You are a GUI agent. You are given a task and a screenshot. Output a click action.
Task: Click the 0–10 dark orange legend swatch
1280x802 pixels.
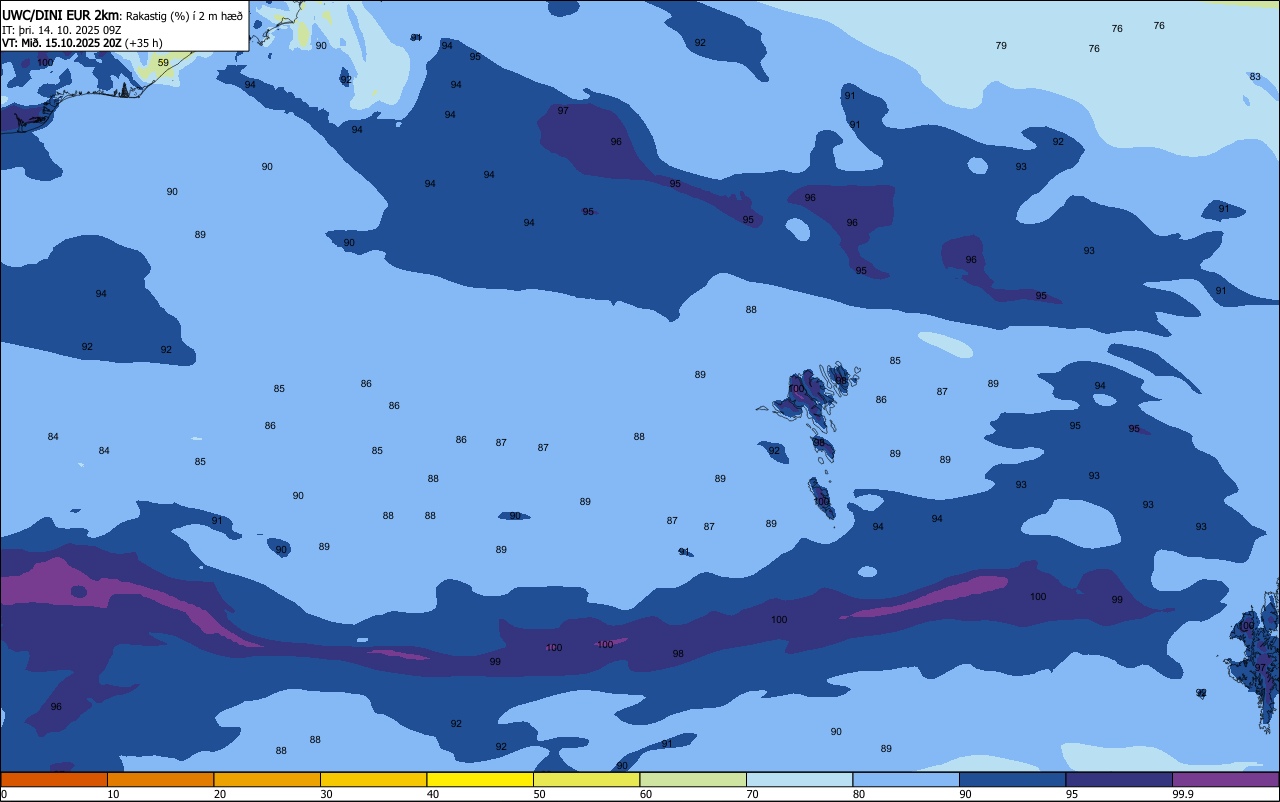(54, 779)
